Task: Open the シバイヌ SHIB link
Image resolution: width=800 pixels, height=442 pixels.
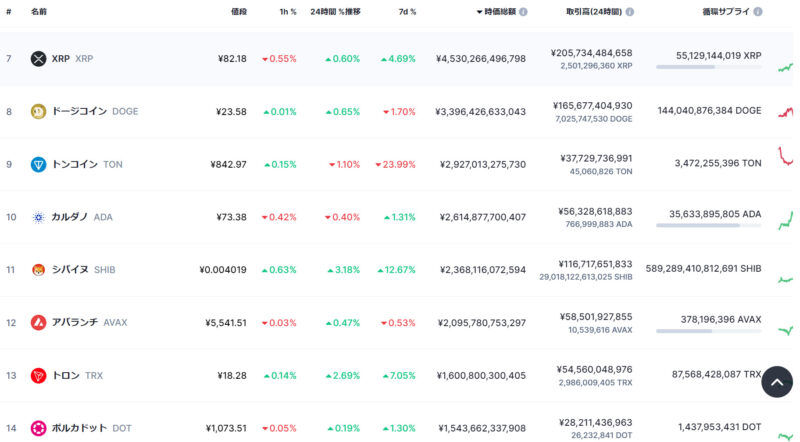Action: 83,270
